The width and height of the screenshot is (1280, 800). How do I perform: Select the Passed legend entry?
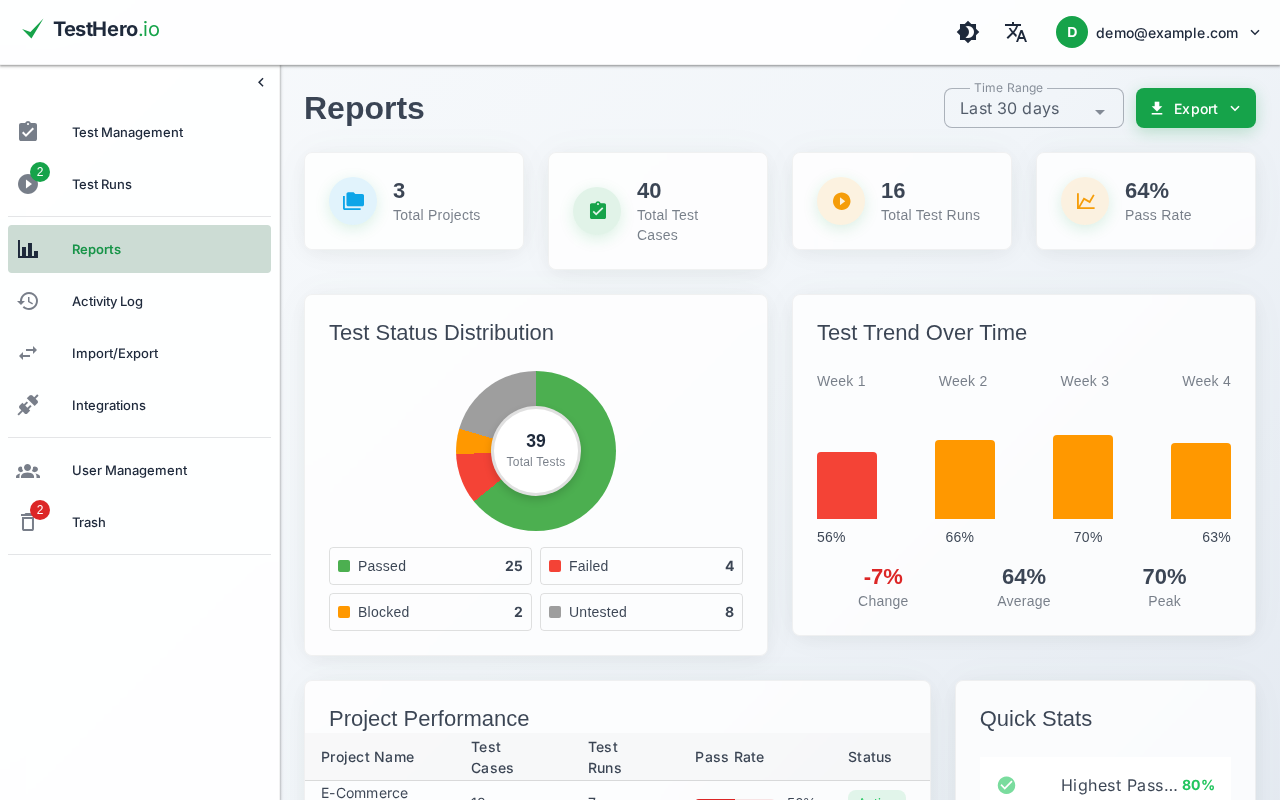coord(430,566)
